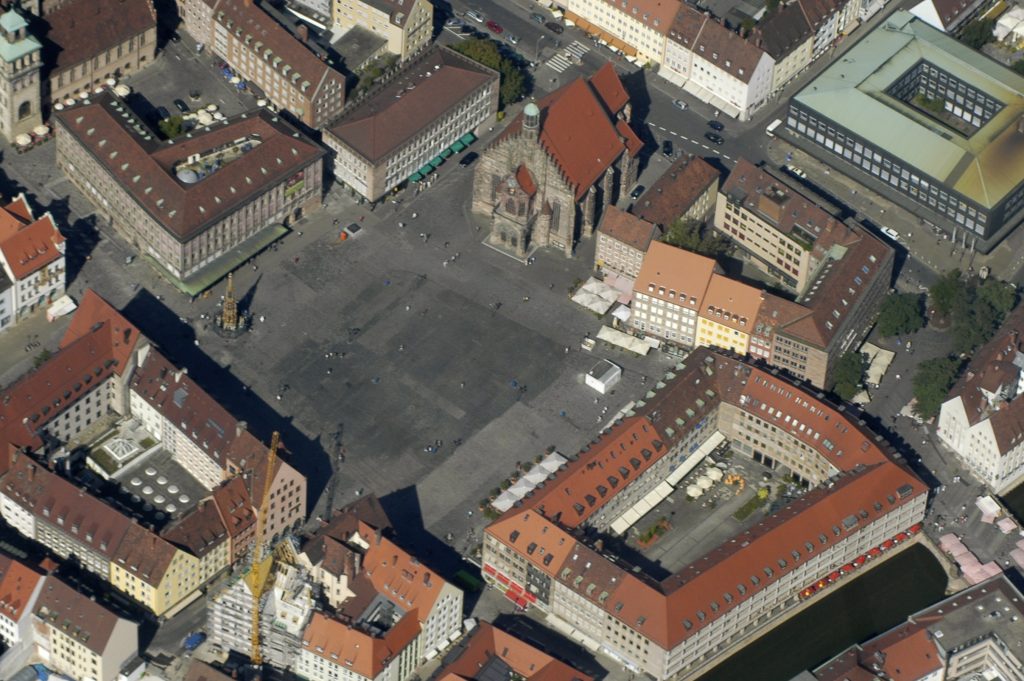Click the green awnings beside the square
This screenshot has height=681, width=1024.
click(441, 158)
